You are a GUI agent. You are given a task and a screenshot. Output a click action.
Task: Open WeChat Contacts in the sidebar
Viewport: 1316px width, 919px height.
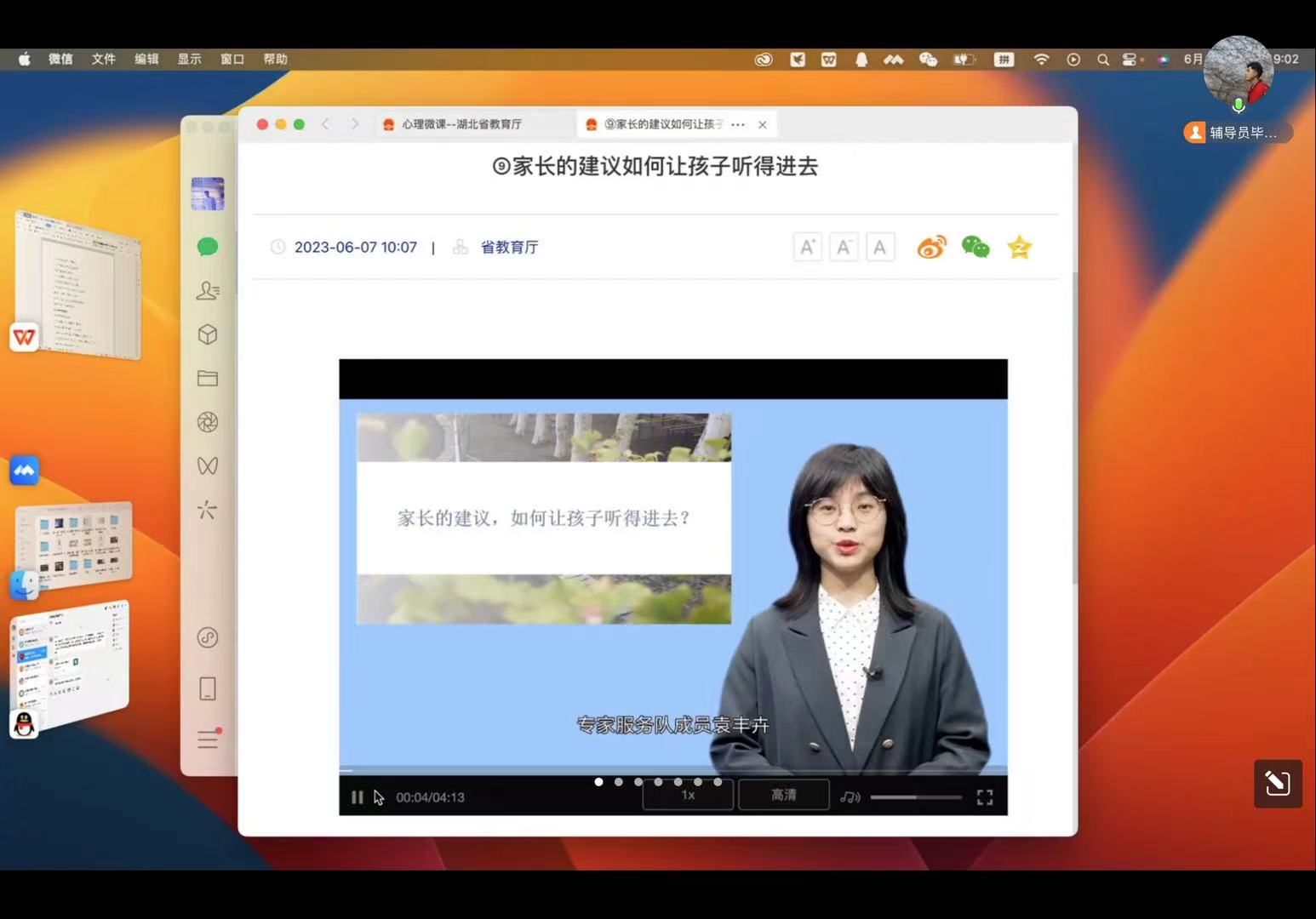[x=208, y=291]
